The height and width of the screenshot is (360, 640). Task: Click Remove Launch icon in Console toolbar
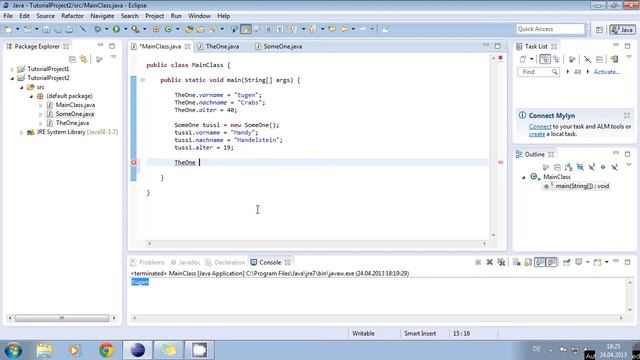click(x=490, y=262)
